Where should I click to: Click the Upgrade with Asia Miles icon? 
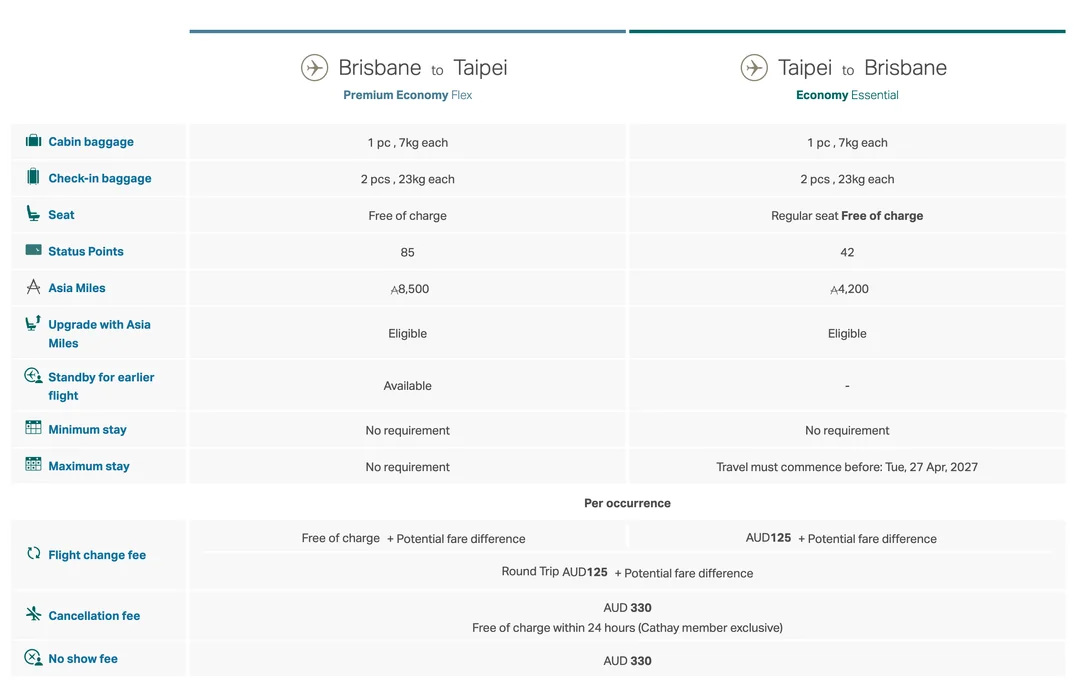pyautogui.click(x=33, y=324)
